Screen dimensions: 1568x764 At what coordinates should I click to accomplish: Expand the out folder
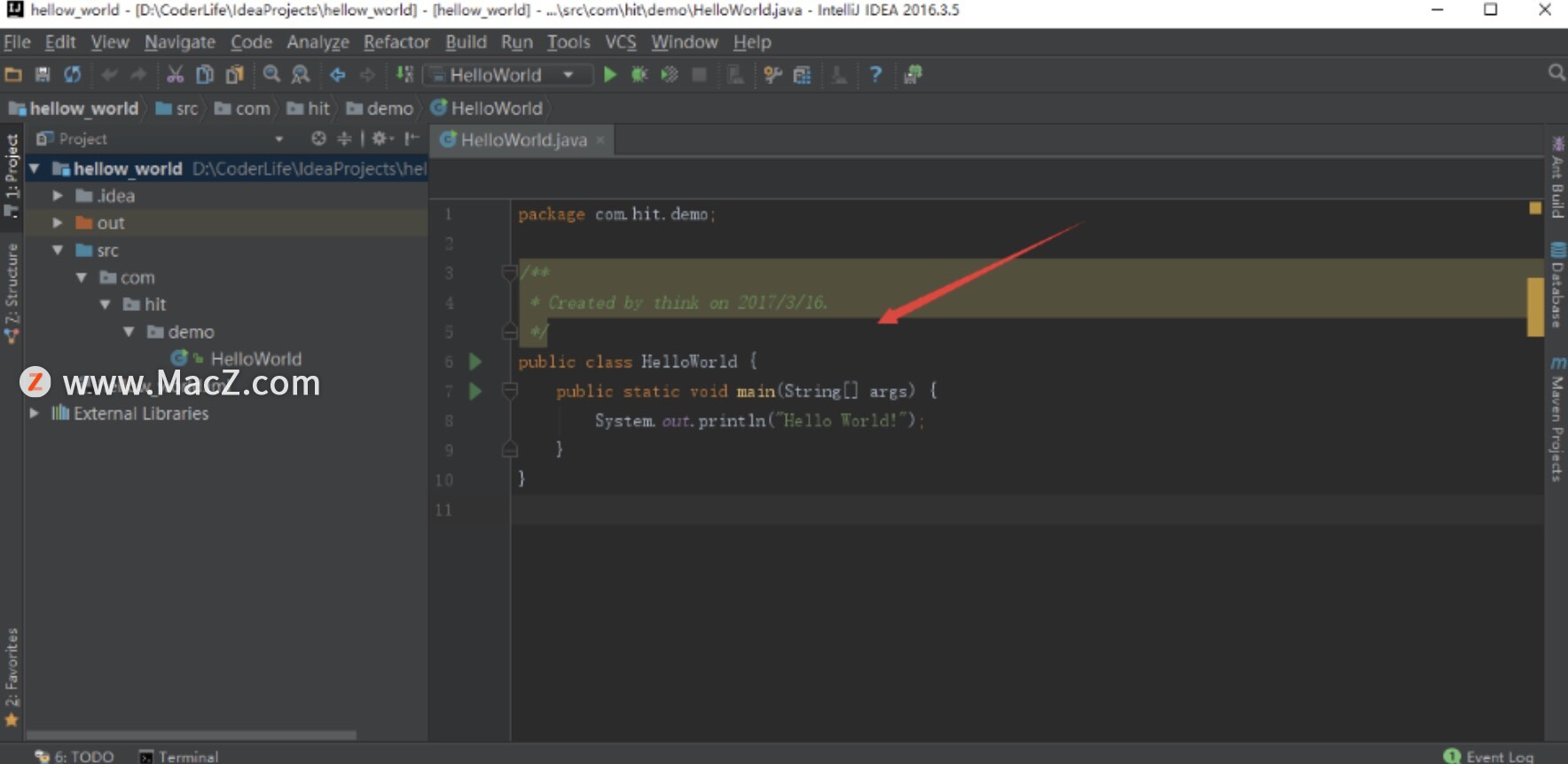click(x=58, y=222)
